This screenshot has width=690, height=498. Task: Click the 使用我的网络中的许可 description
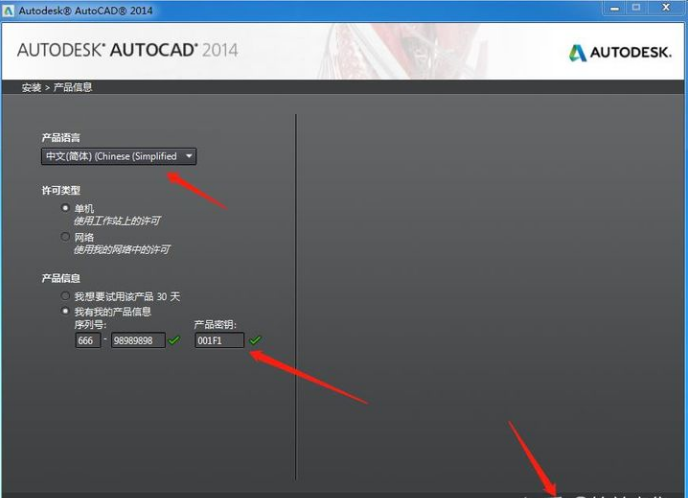click(x=121, y=249)
